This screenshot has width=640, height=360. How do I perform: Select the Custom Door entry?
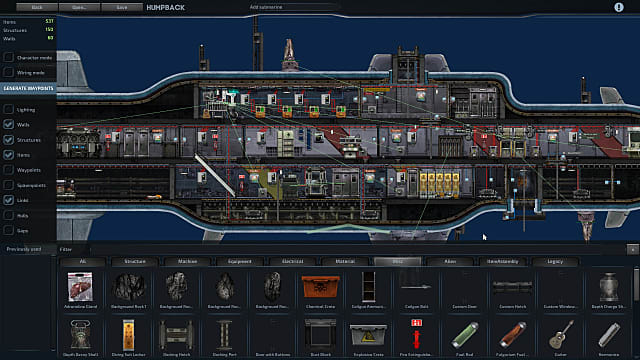[464, 290]
